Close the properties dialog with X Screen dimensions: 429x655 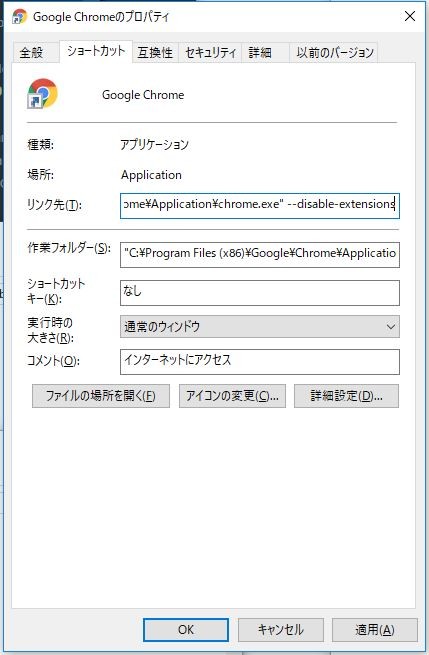coord(410,16)
